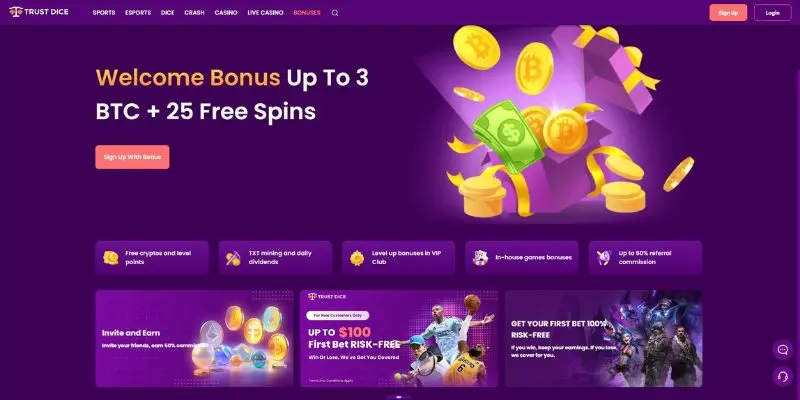Click the referral commission icon
800x400 pixels.
[604, 258]
